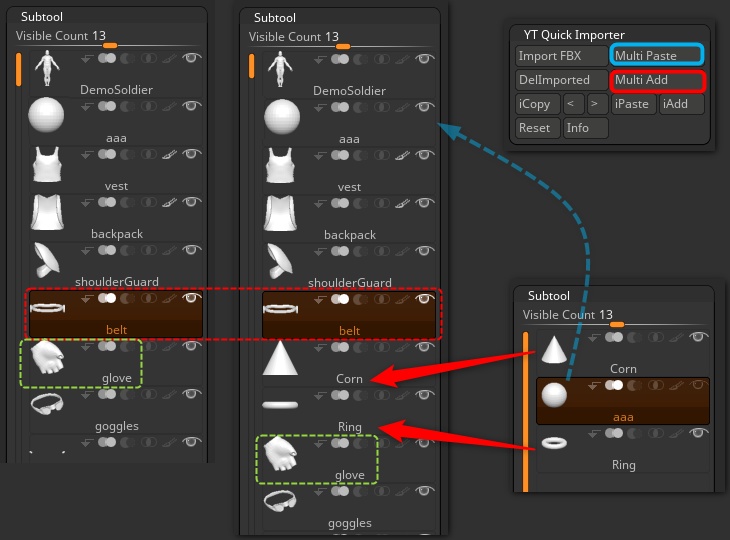Viewport: 730px width, 540px height.
Task: Hide backpack via eye icon in left panel
Action: click(x=191, y=202)
